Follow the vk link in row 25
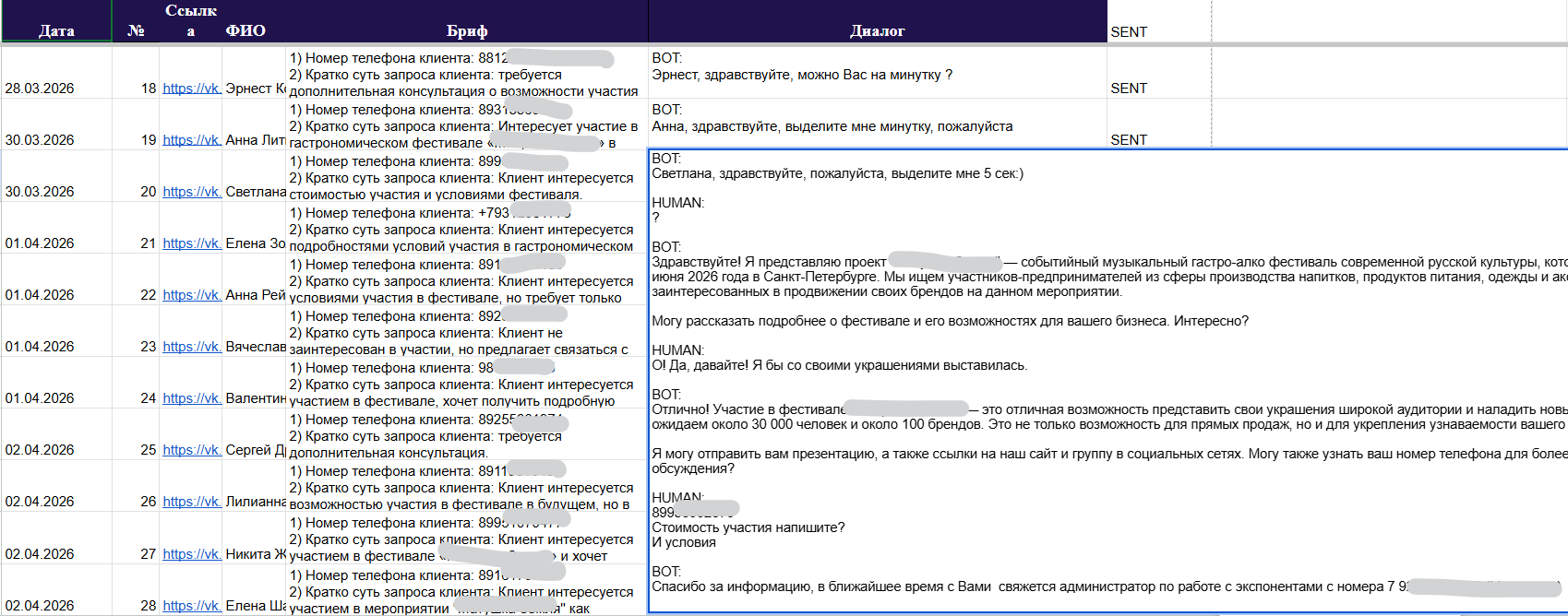 point(192,450)
